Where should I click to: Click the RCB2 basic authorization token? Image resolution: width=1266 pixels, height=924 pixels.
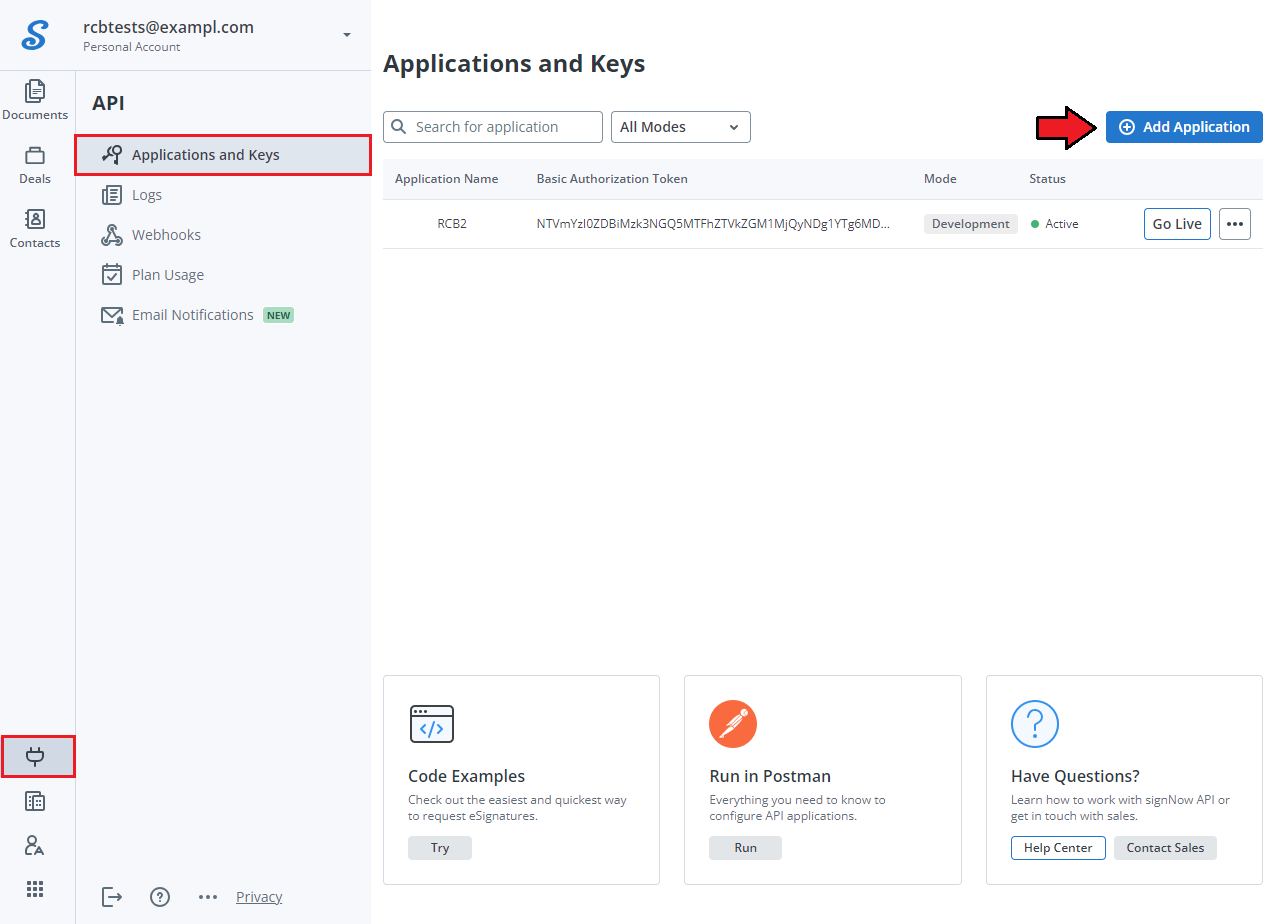tap(713, 224)
